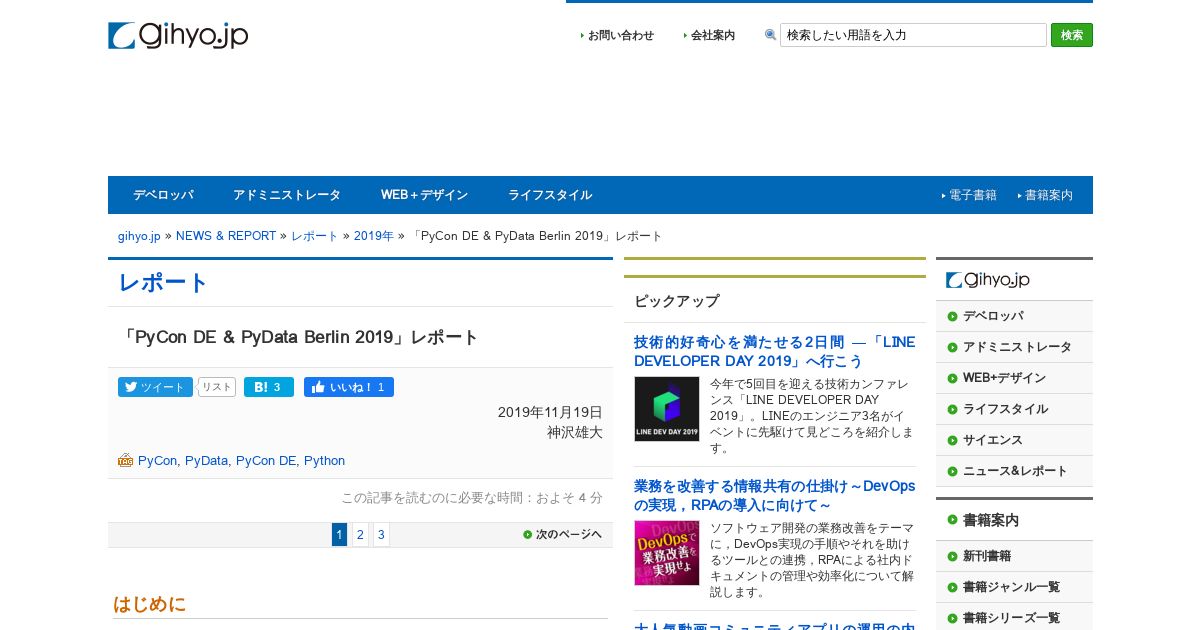Click the small gihyo.jp sidebar logo
Screen dimensions: 1200x630
tap(987, 280)
